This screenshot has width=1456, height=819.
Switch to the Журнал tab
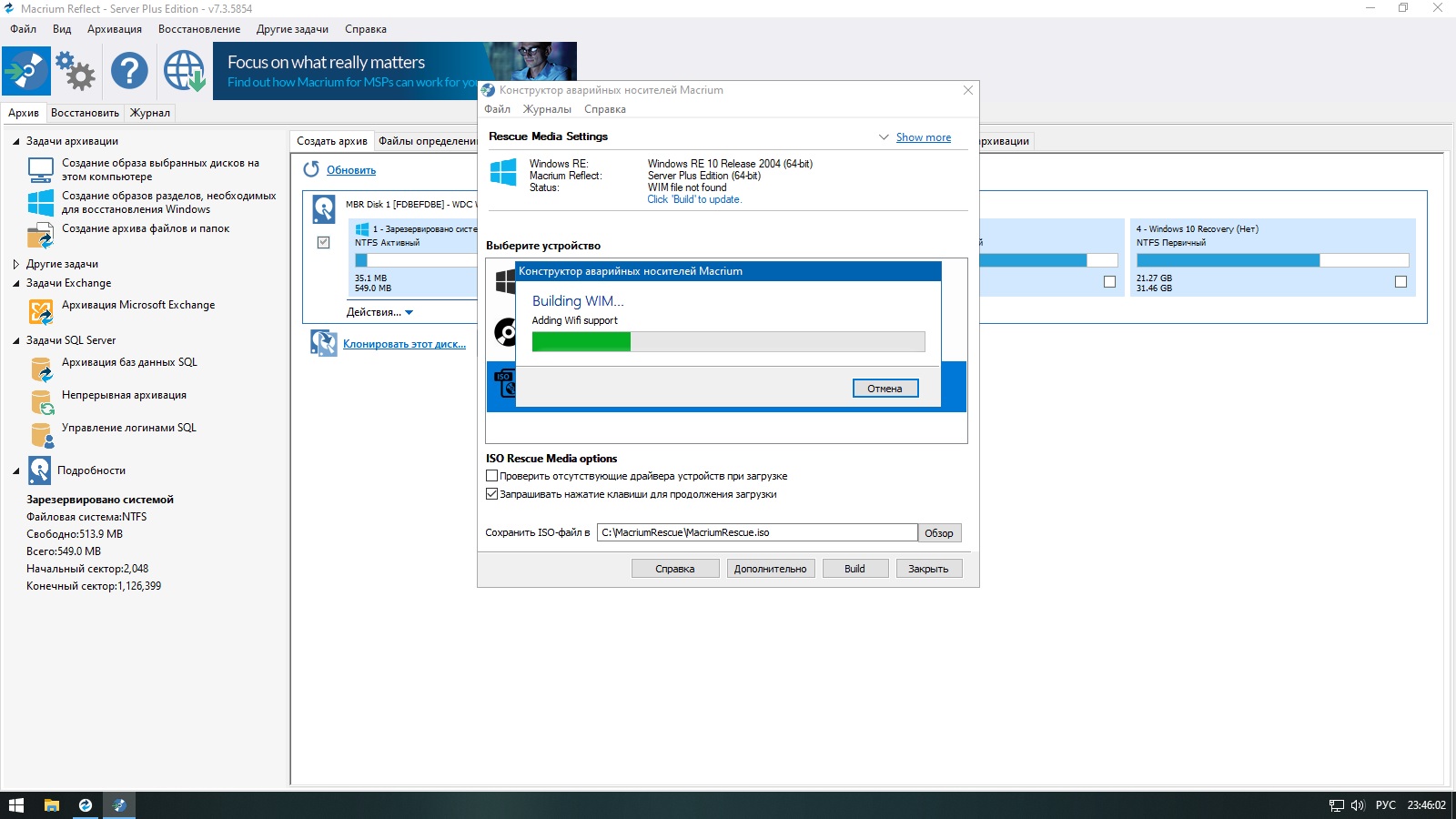[x=149, y=113]
